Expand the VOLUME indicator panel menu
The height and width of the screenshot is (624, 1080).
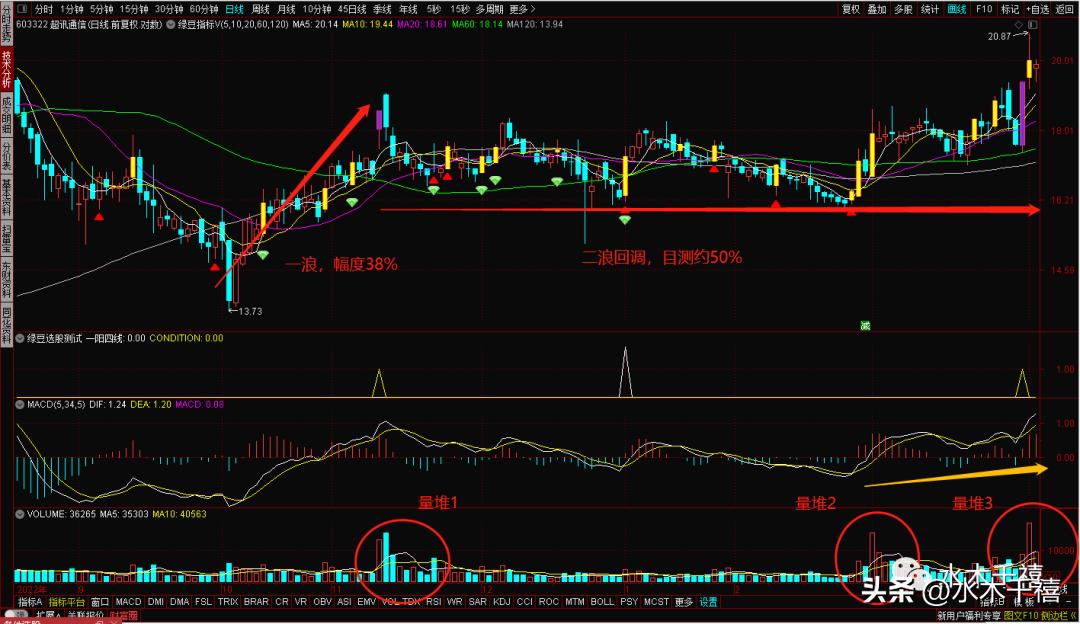20,514
